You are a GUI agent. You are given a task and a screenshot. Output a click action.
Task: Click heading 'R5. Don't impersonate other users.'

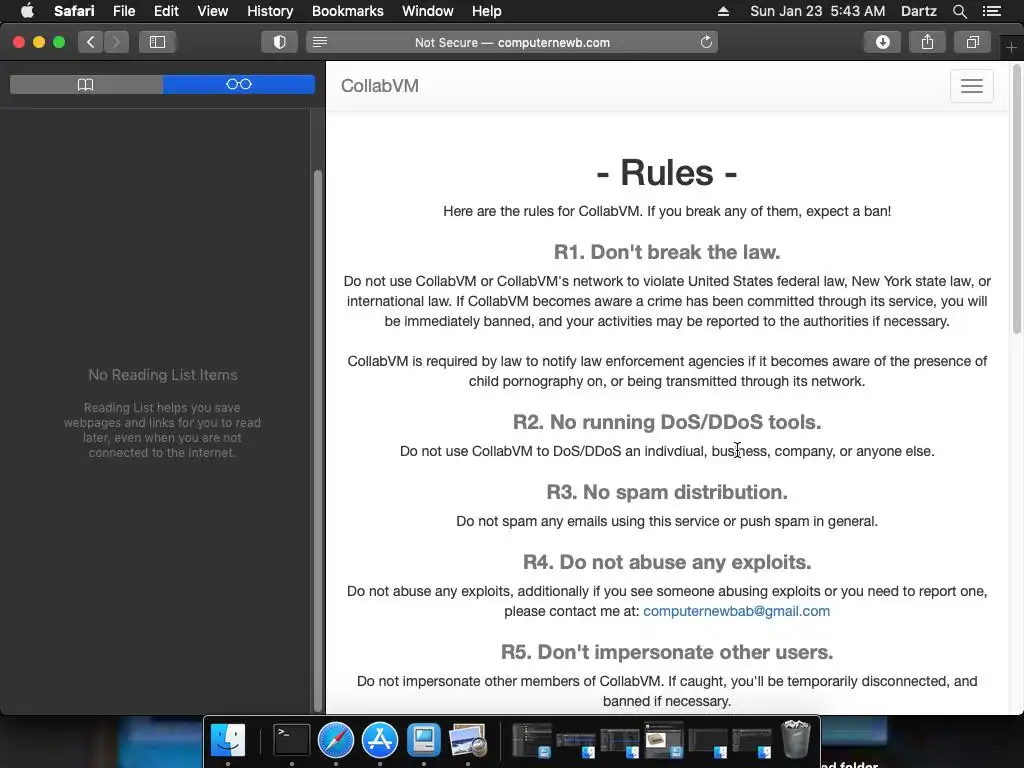(667, 652)
